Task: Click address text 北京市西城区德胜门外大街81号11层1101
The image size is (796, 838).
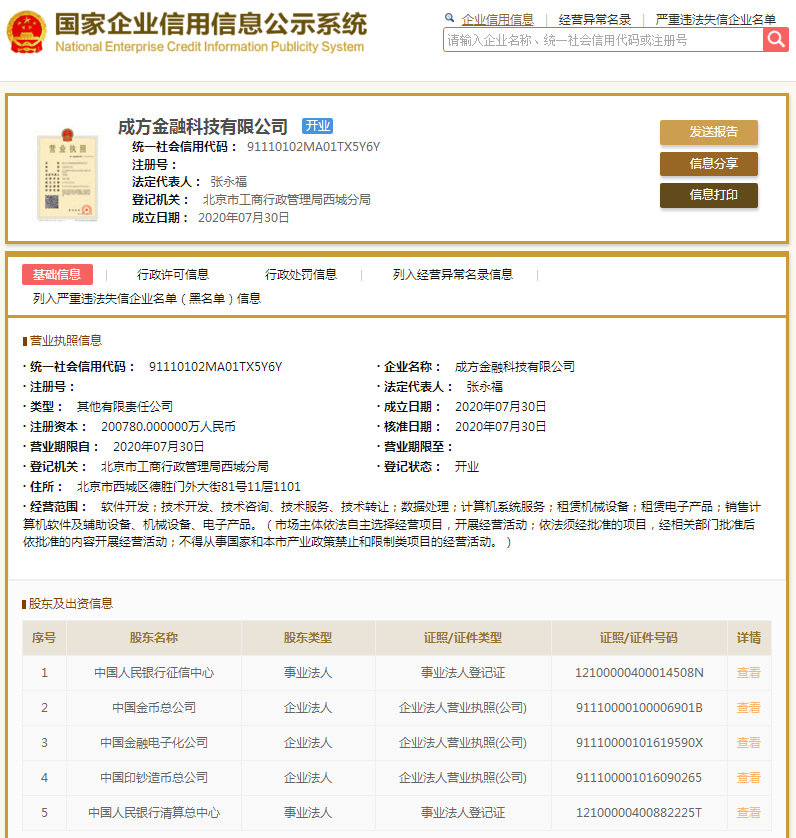Action: coord(189,486)
